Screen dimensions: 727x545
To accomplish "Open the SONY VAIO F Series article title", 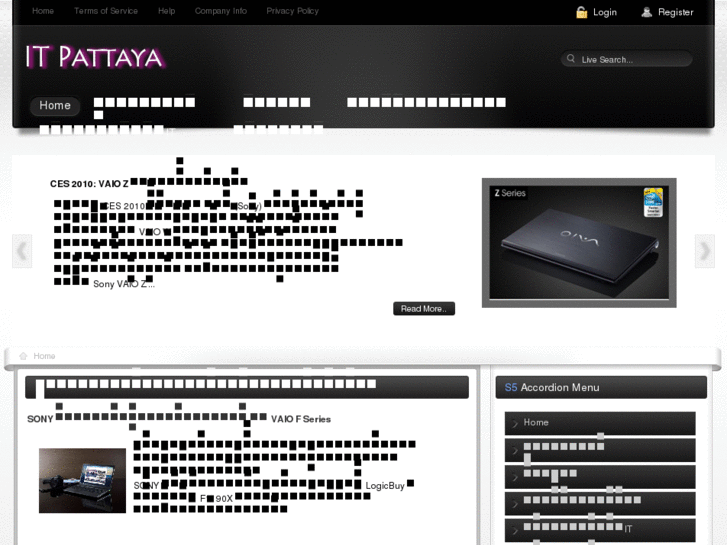I will click(x=179, y=419).
